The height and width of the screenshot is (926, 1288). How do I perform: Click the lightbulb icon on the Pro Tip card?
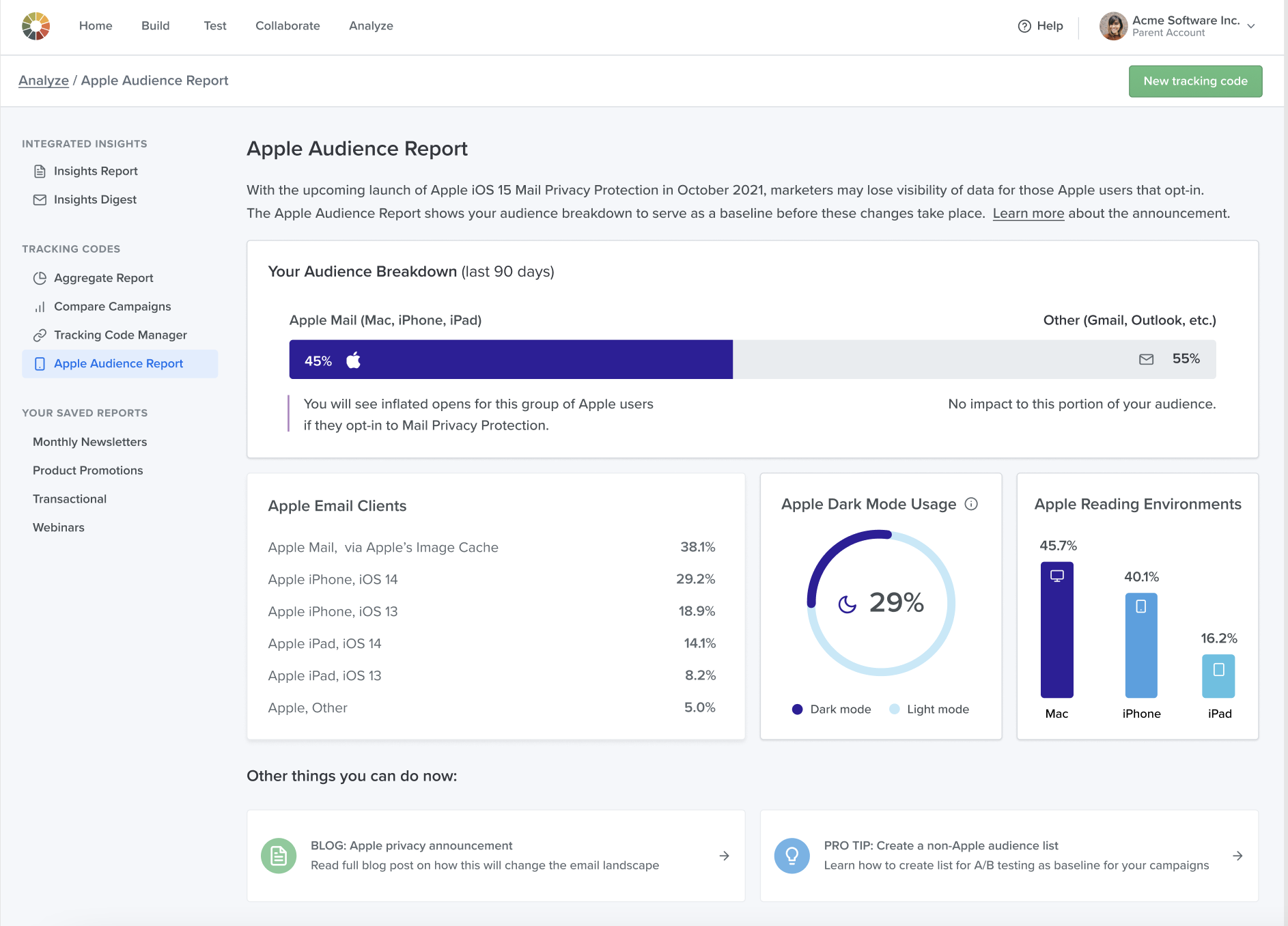[x=792, y=855]
